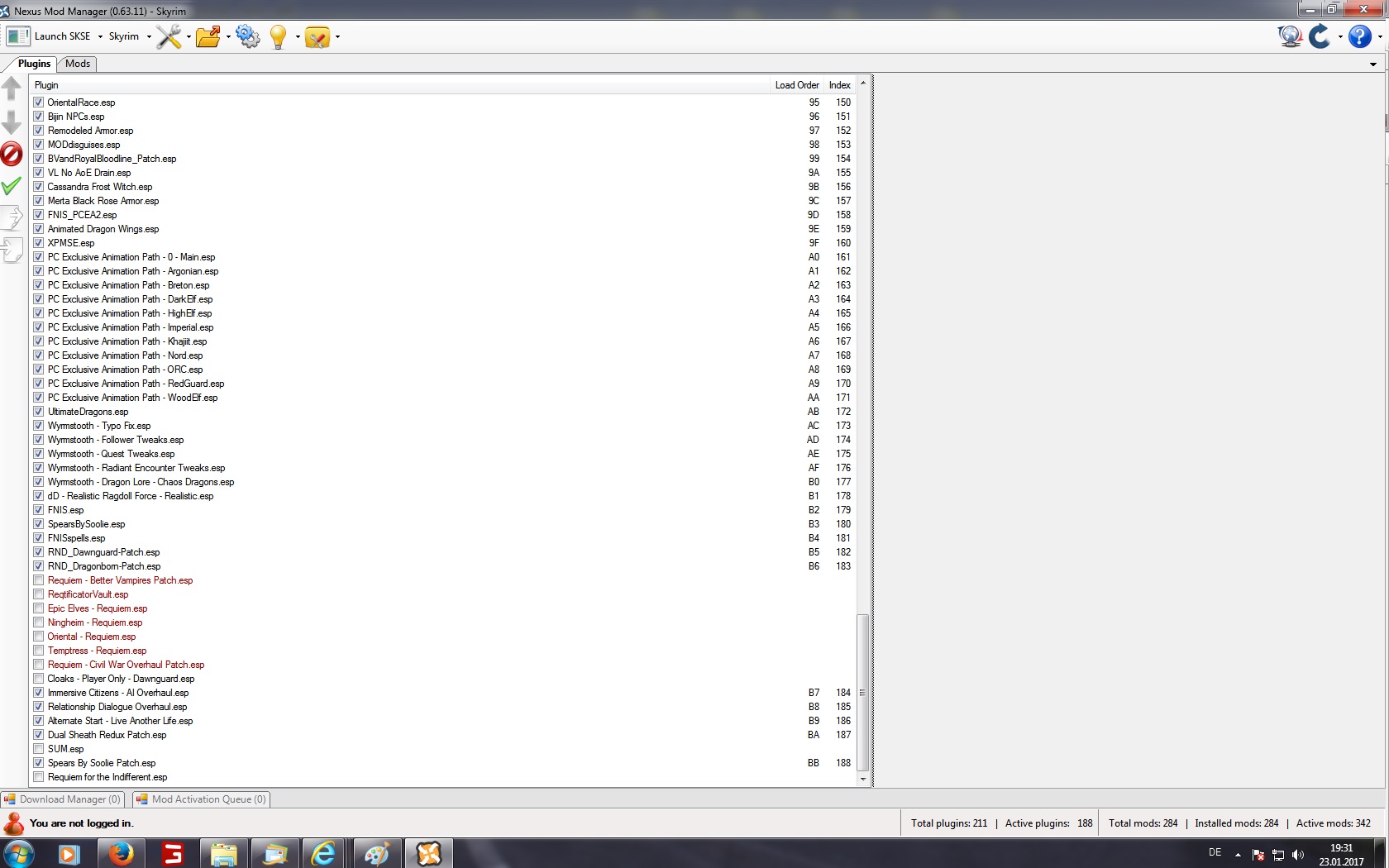The width and height of the screenshot is (1389, 868).
Task: Open the Mod Activation Queue (0) tab
Action: tap(202, 799)
